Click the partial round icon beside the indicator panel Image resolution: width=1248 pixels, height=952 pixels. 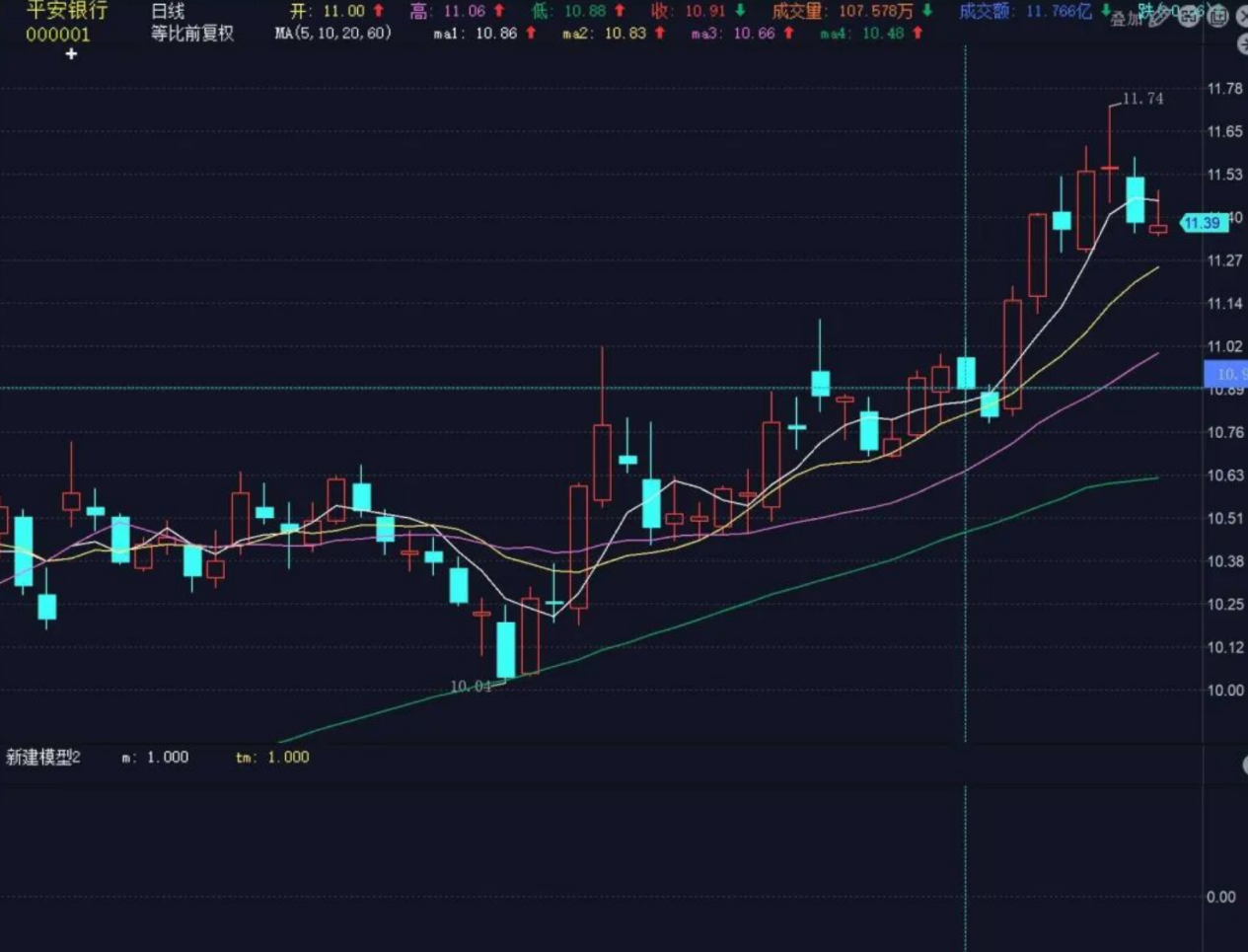click(1244, 765)
